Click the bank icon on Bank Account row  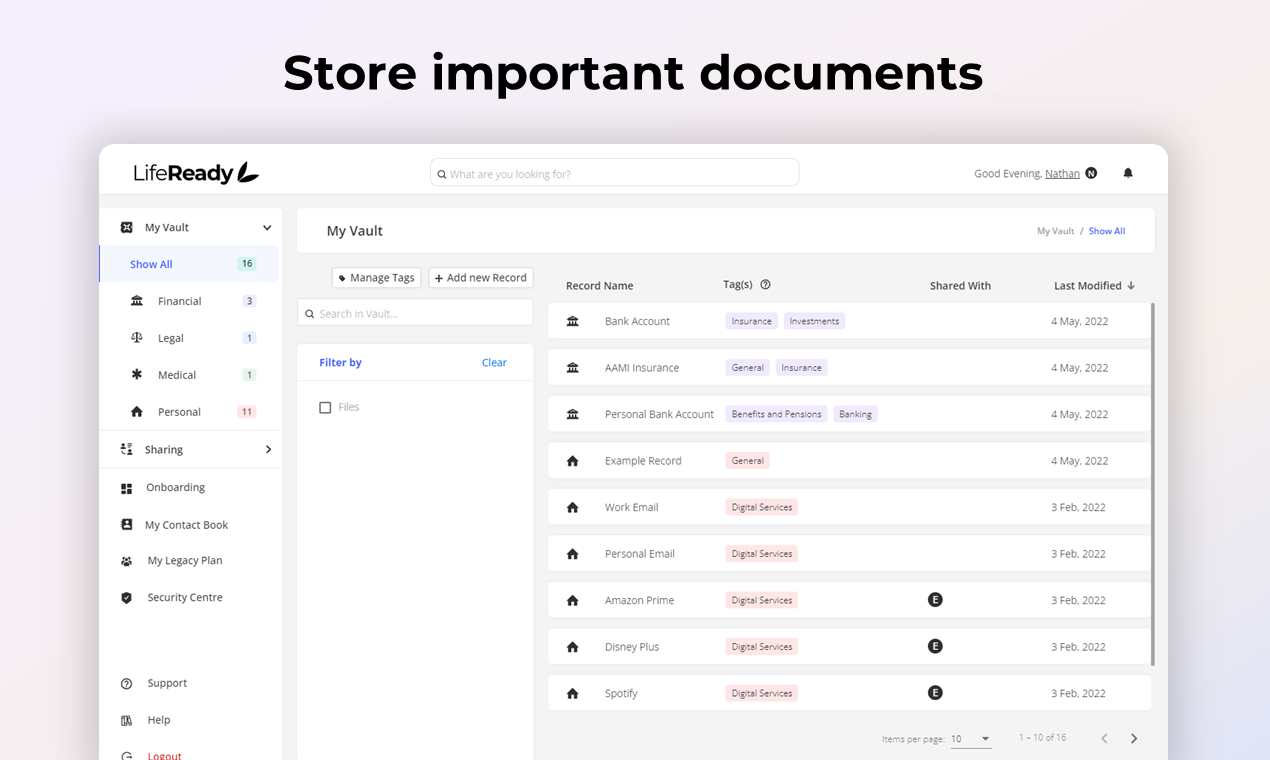(x=573, y=321)
